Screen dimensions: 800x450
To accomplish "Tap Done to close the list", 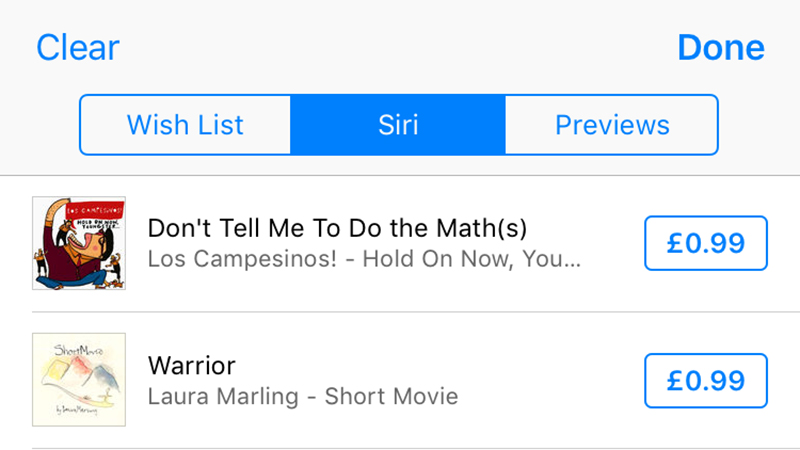I will click(721, 47).
